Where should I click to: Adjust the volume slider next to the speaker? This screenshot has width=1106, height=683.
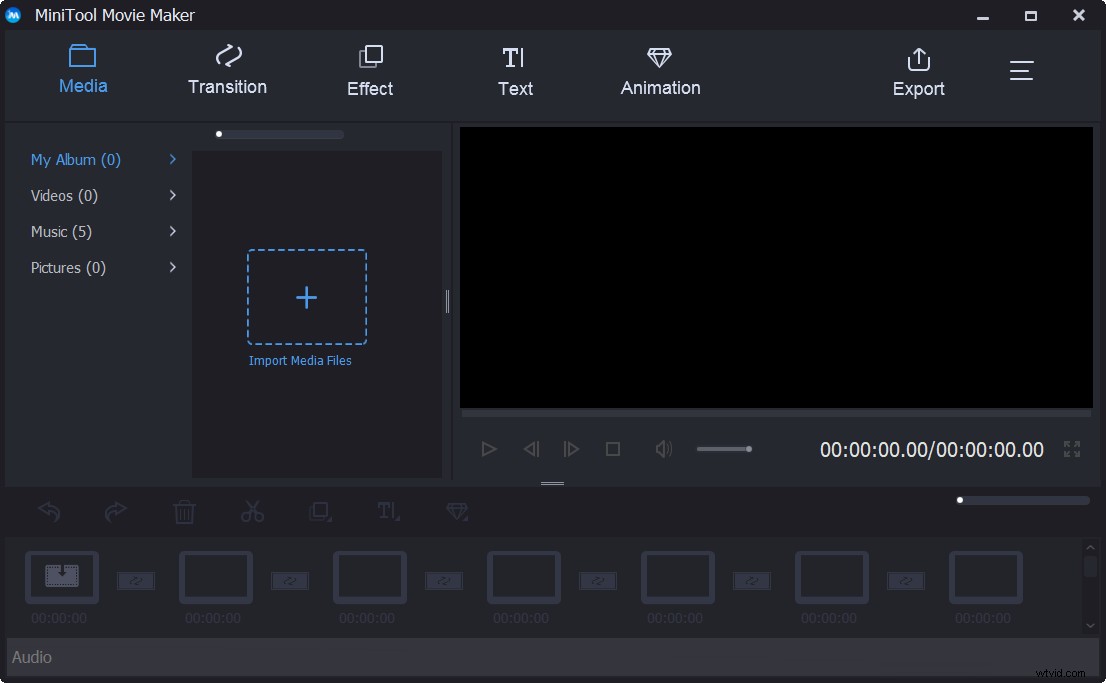tap(724, 449)
